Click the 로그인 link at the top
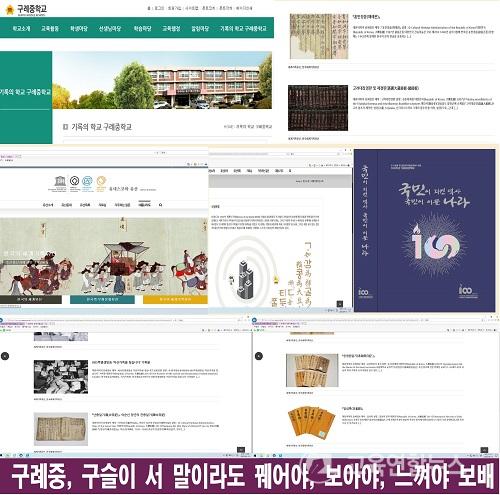The height and width of the screenshot is (495, 500). pyautogui.click(x=159, y=8)
